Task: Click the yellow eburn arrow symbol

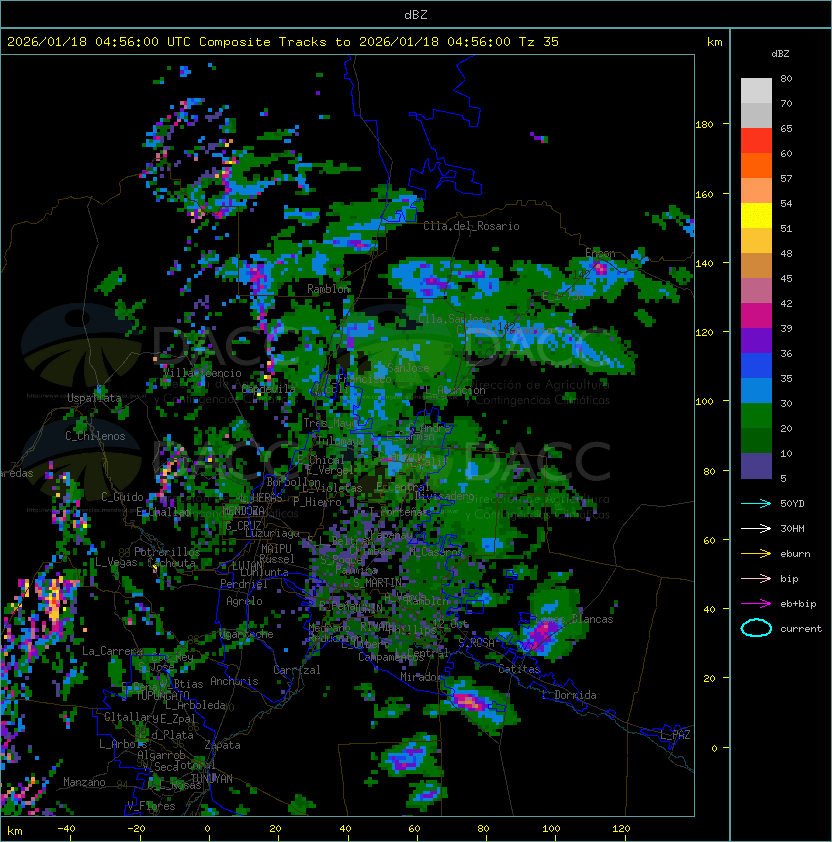Action: click(756, 554)
